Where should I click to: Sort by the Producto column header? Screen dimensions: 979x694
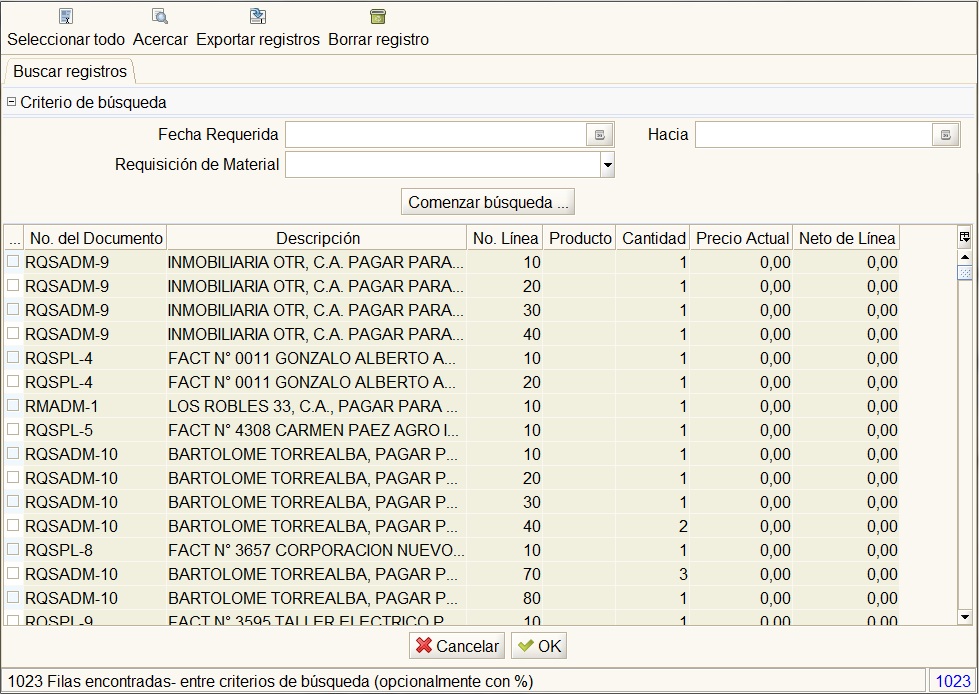coord(579,238)
